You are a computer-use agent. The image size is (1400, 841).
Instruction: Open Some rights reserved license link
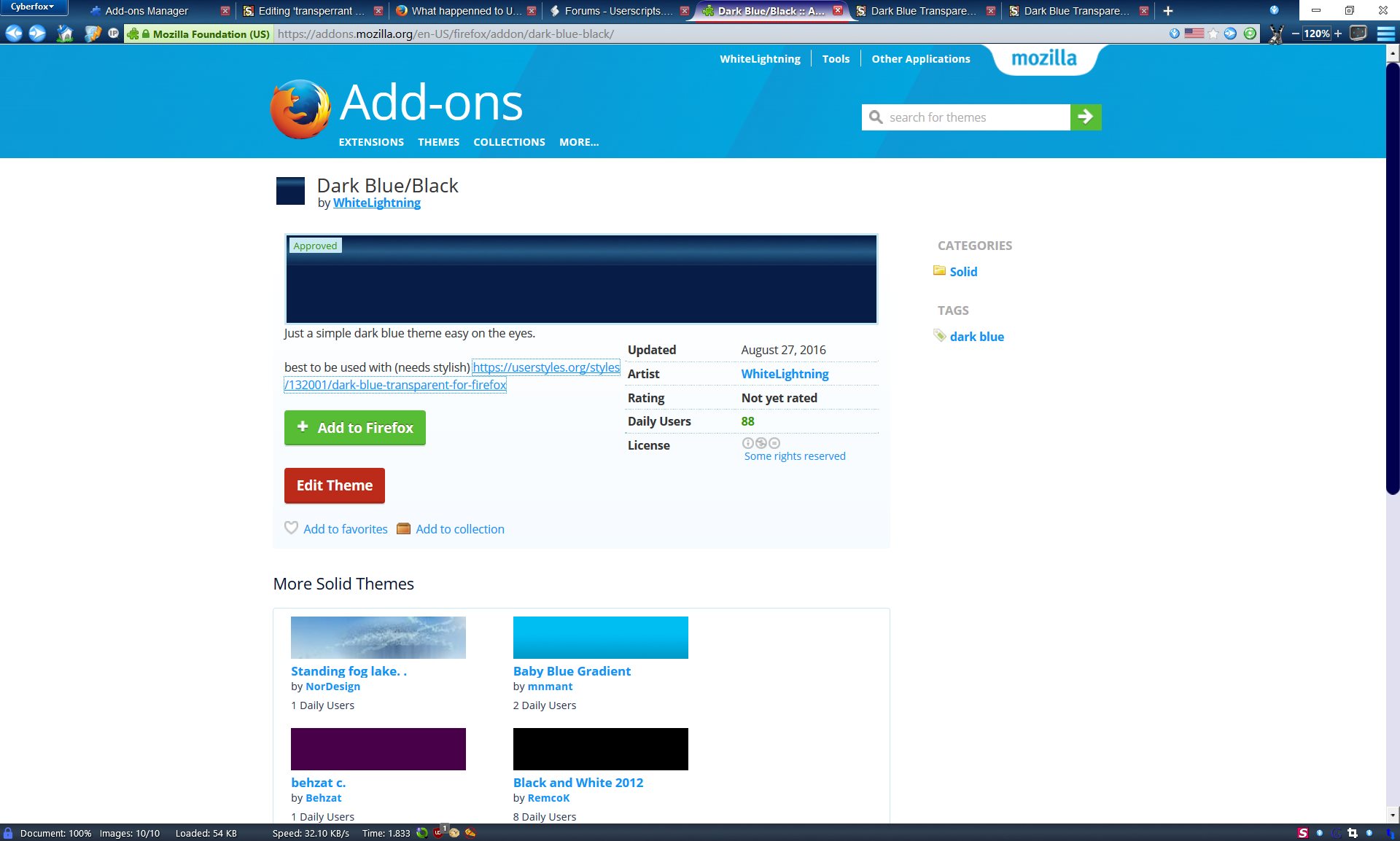795,456
